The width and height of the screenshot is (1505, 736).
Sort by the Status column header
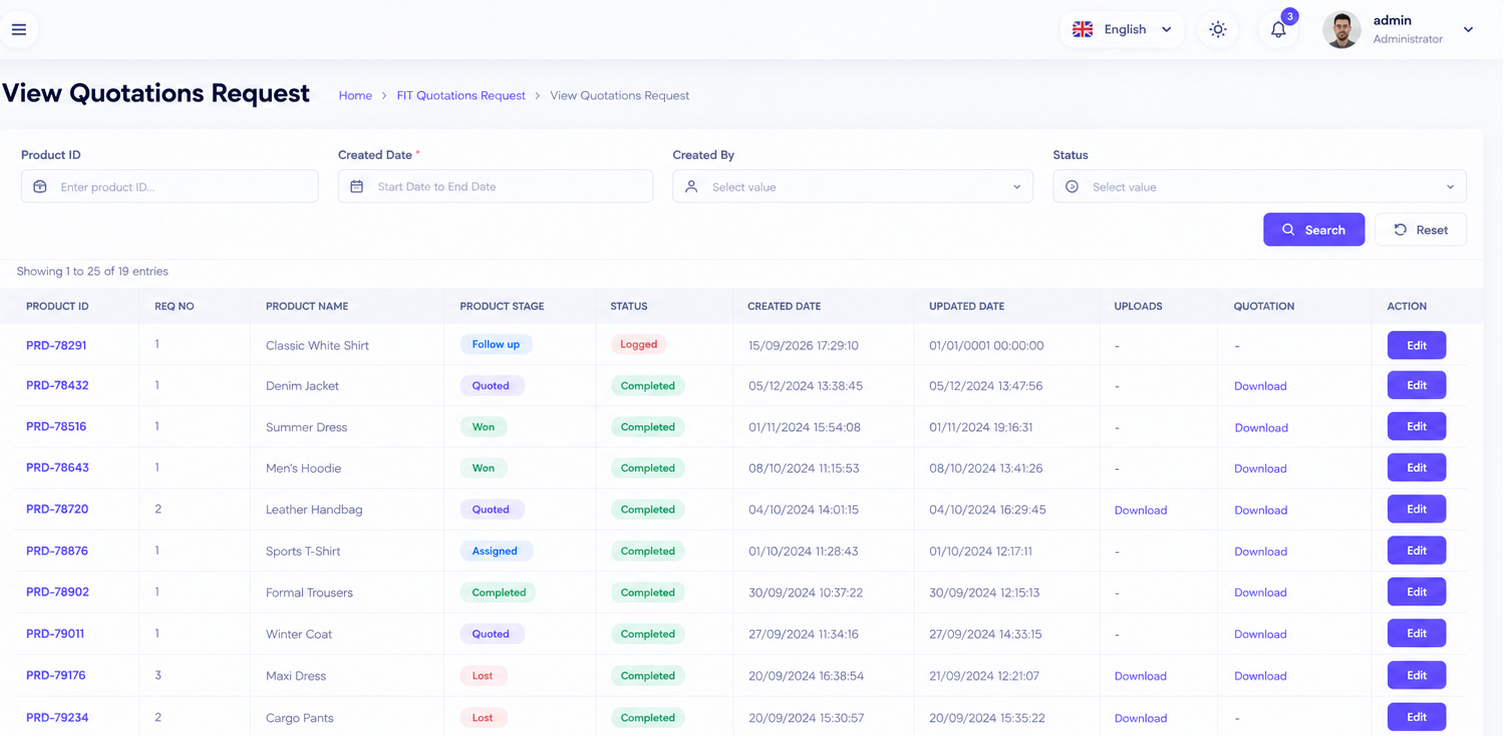tap(629, 306)
